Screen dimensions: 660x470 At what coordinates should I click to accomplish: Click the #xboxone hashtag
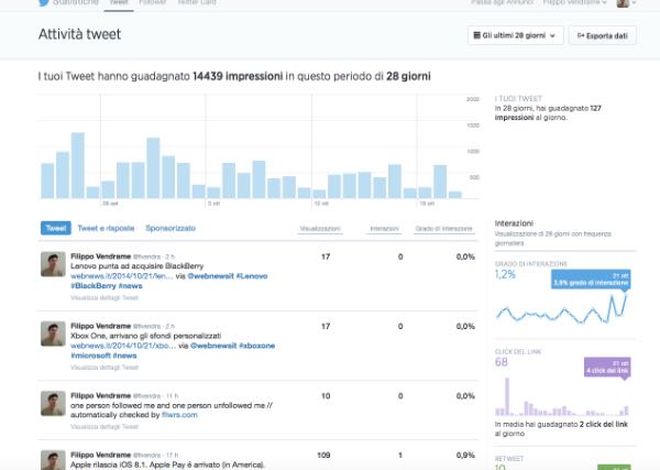257,345
